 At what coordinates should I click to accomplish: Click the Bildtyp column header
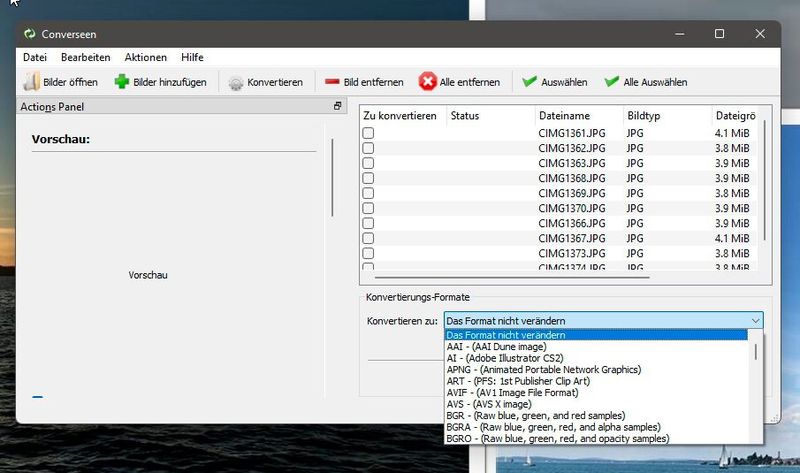[667, 116]
